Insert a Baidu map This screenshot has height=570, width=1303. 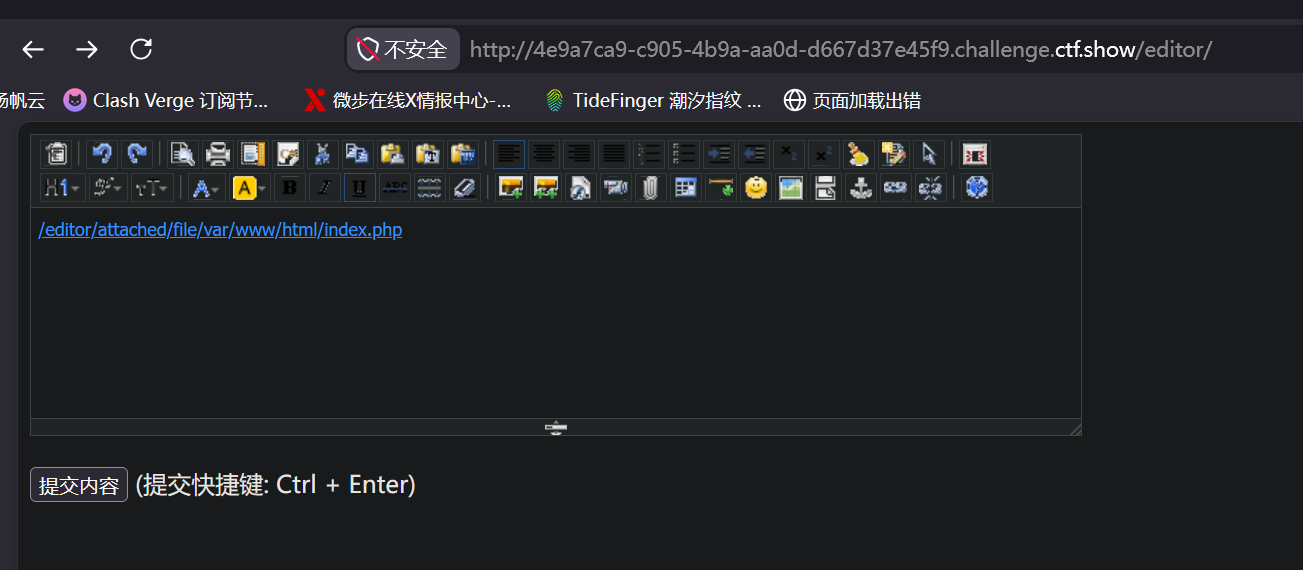coord(791,188)
